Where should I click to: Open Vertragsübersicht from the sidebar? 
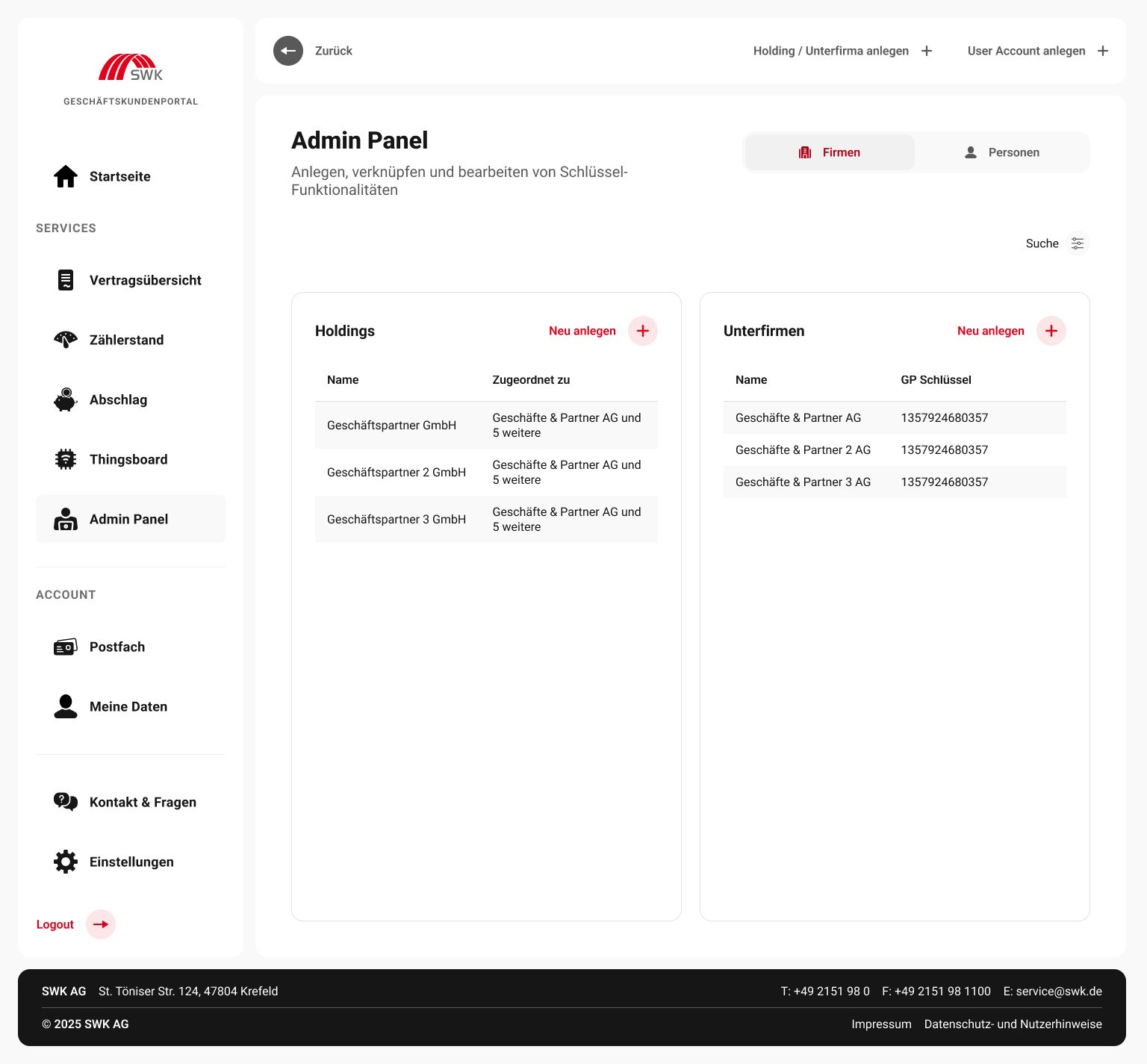pos(131,280)
